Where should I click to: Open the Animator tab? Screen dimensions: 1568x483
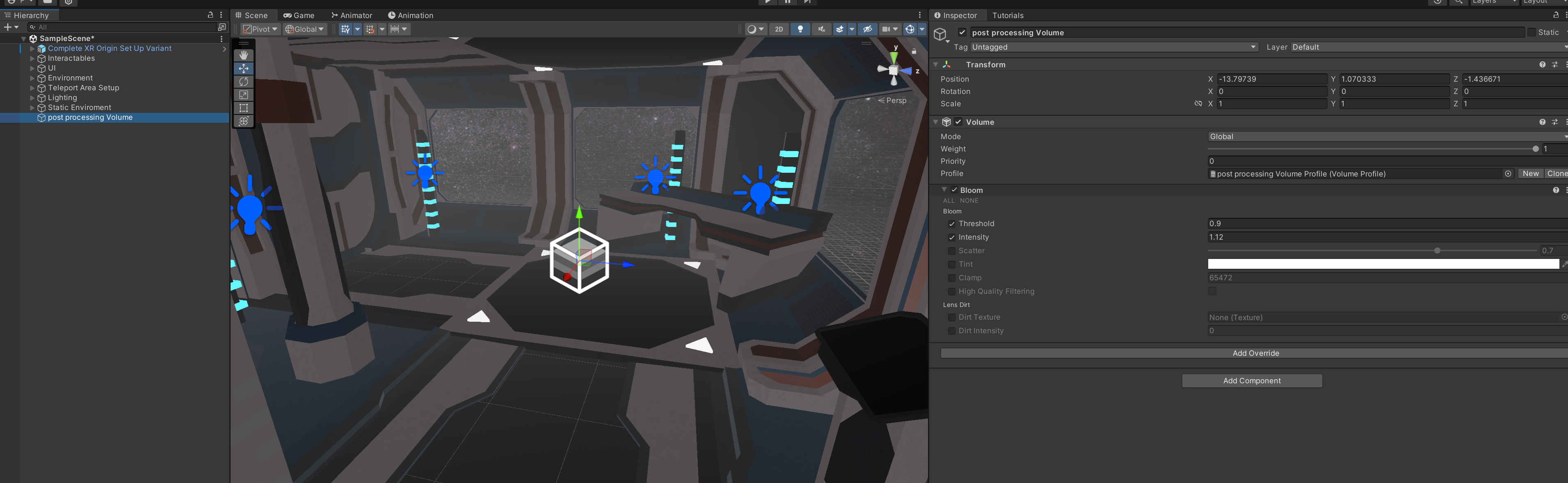click(x=352, y=15)
